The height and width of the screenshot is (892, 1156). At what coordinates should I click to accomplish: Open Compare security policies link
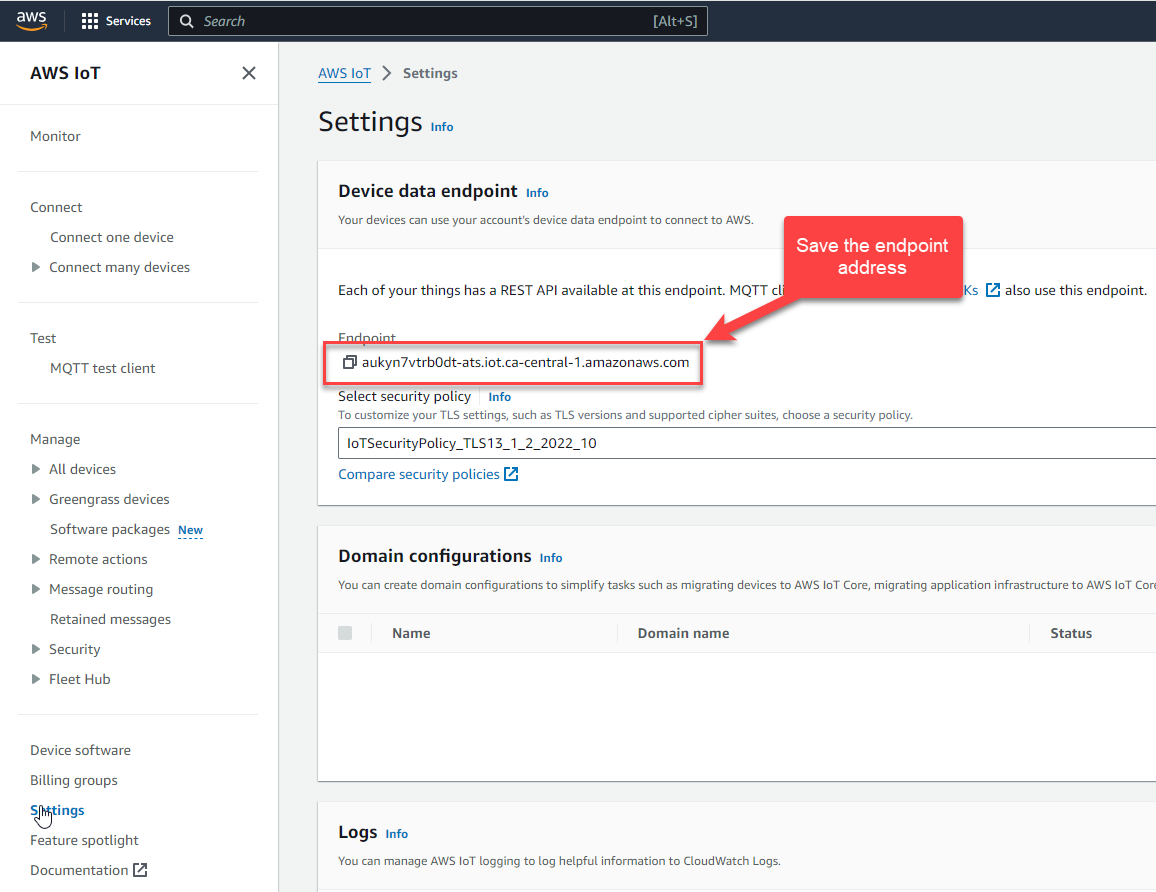[419, 474]
